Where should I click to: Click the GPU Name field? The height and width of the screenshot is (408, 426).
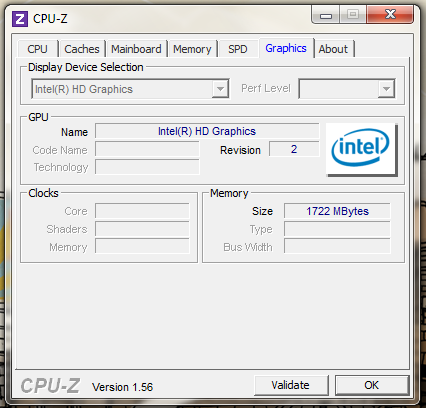pos(207,131)
